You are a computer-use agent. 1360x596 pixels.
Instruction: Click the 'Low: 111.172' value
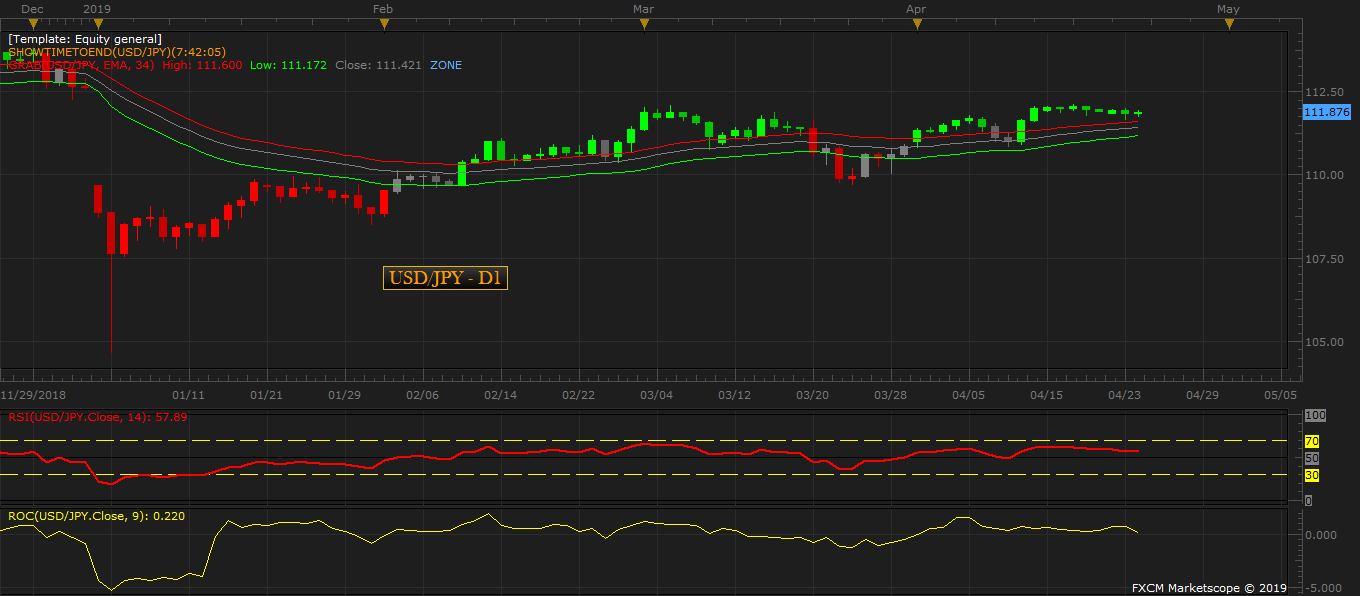click(289, 65)
